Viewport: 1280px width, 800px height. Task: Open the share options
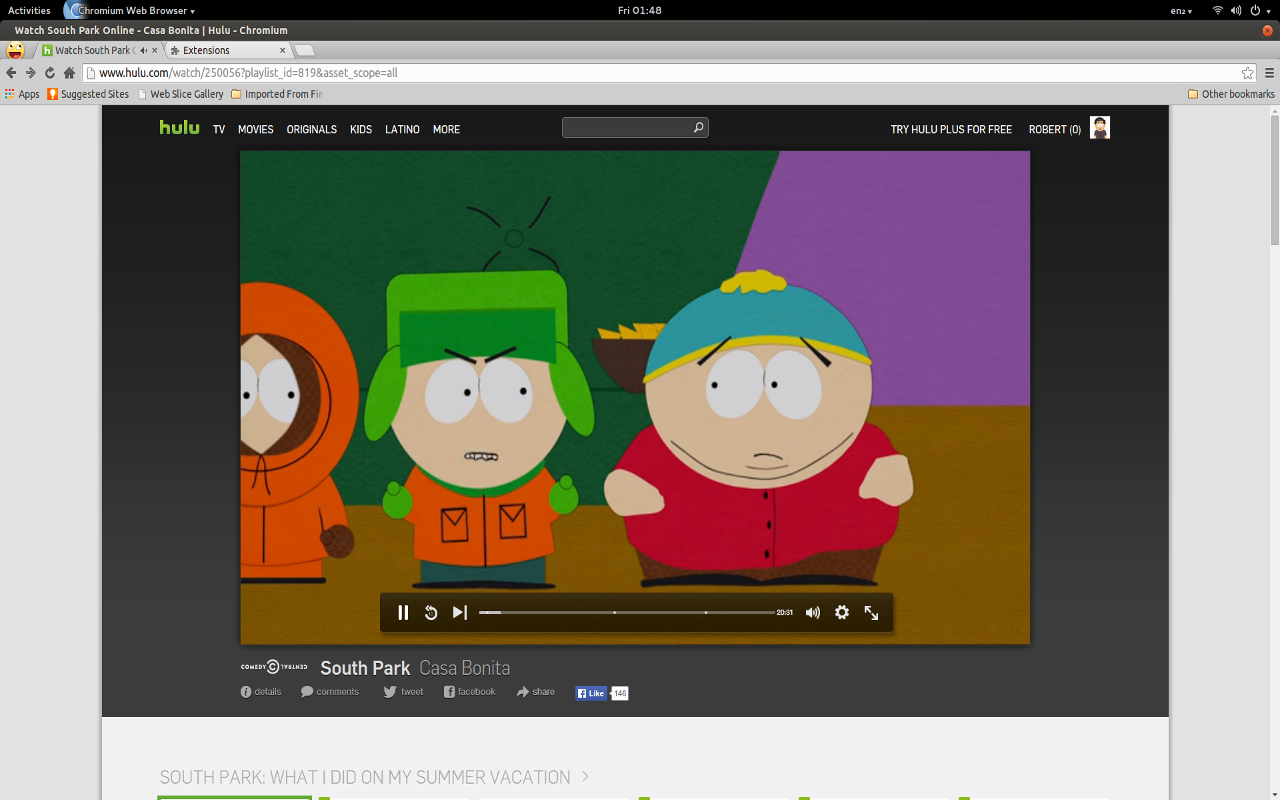536,692
